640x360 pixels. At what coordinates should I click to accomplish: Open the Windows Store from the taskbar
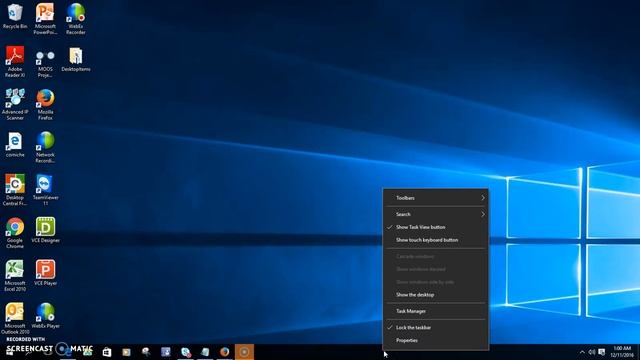click(x=107, y=352)
